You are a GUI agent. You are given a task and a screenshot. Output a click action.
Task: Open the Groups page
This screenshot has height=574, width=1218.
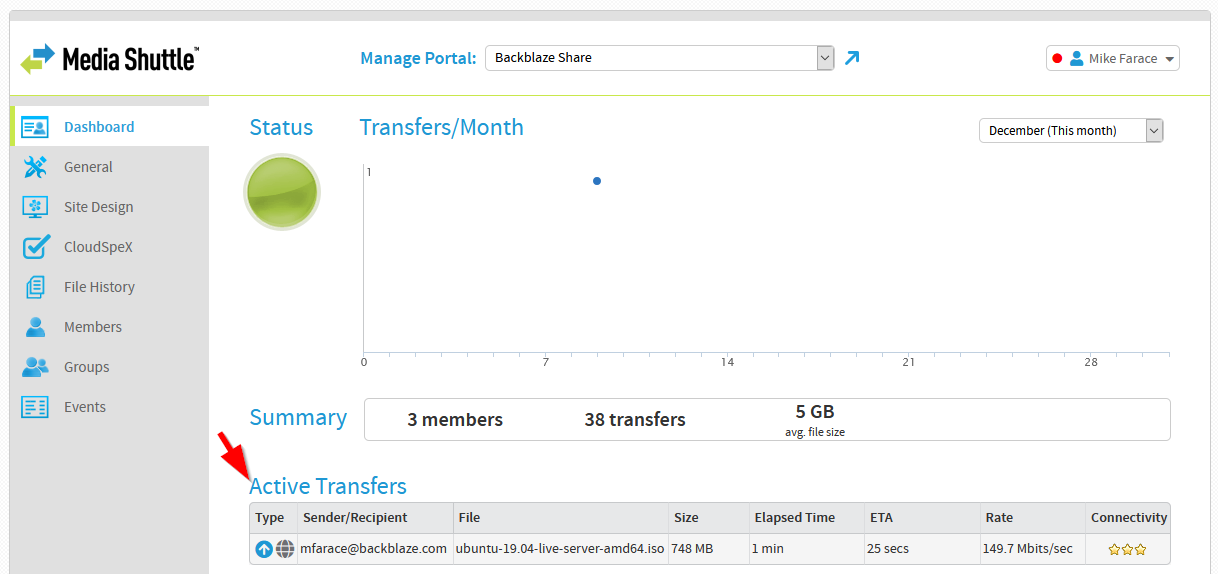pyautogui.click(x=87, y=367)
